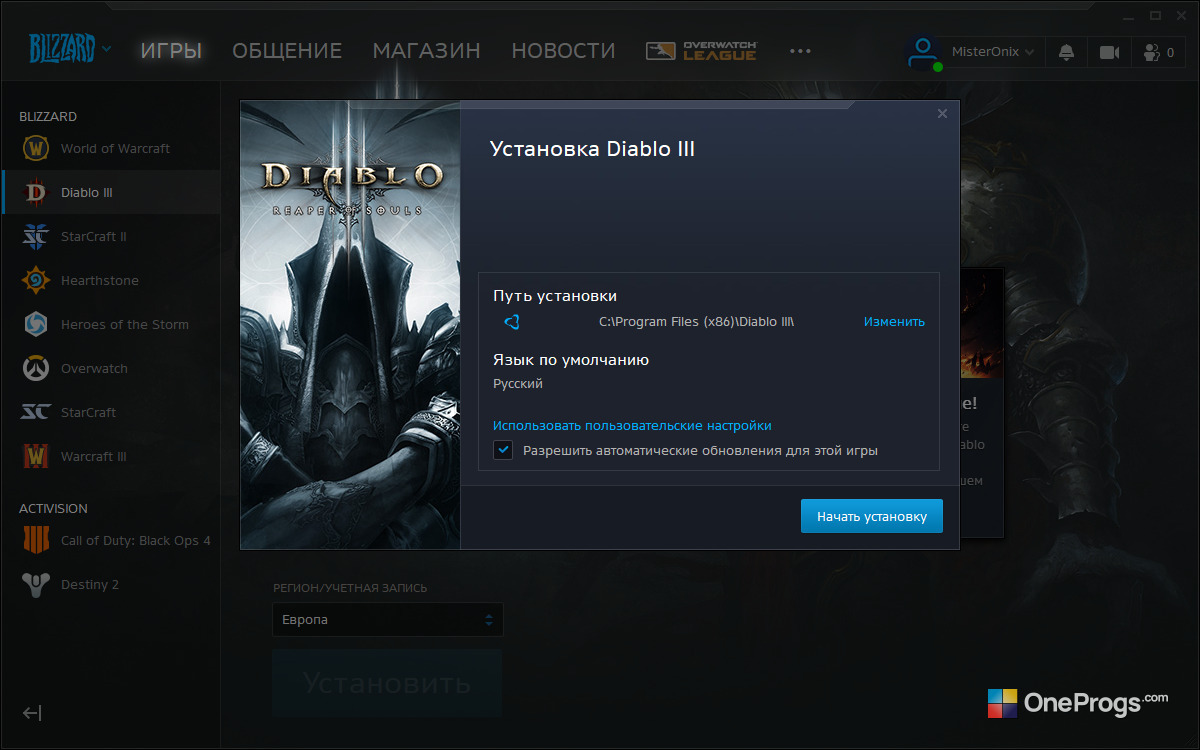Open the Европа region dropdown
This screenshot has width=1200, height=750.
pos(388,620)
